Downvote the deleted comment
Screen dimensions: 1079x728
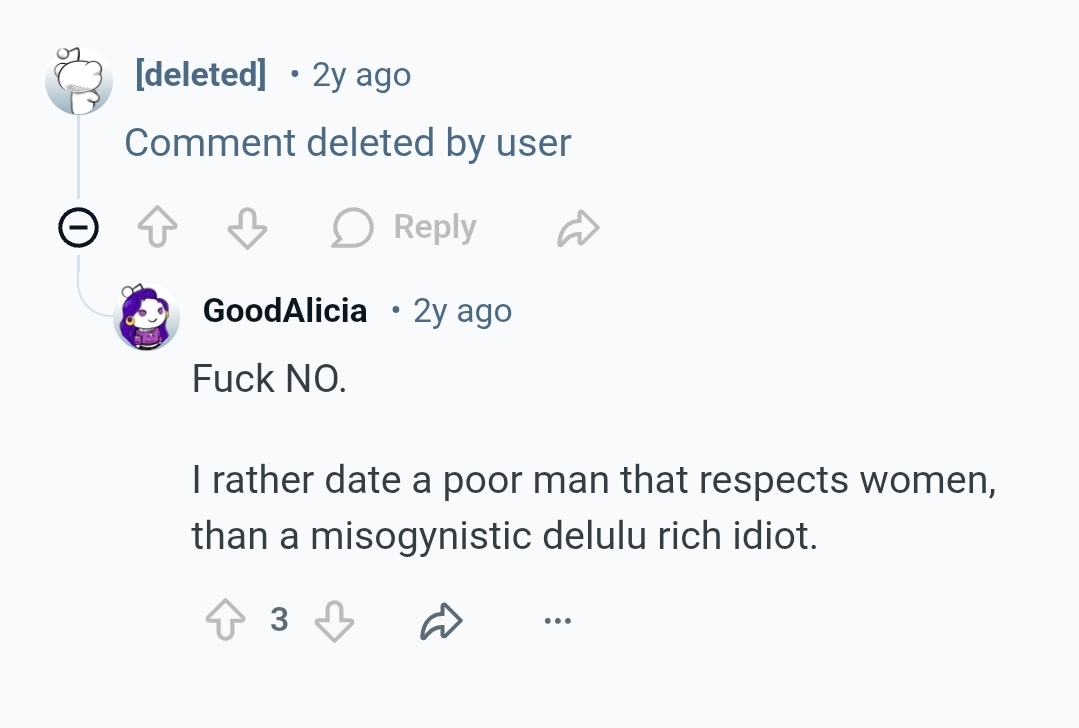247,230
